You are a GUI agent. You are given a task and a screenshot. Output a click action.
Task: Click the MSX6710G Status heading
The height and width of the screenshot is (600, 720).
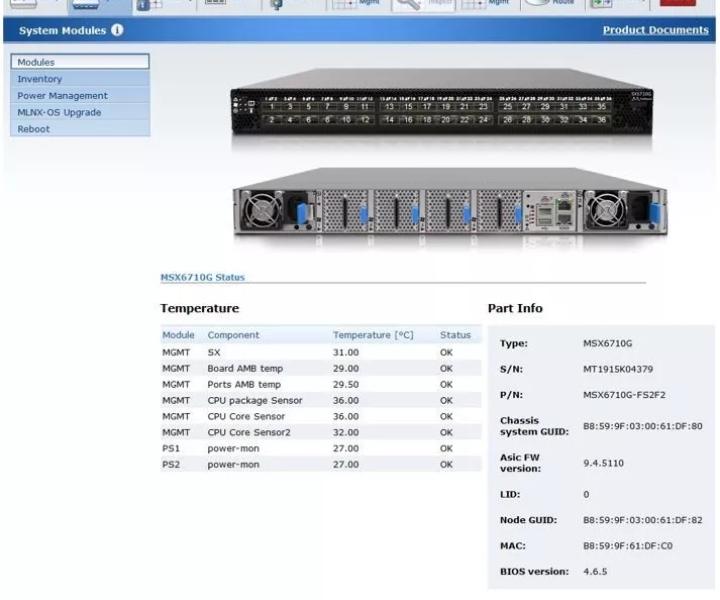tap(202, 277)
